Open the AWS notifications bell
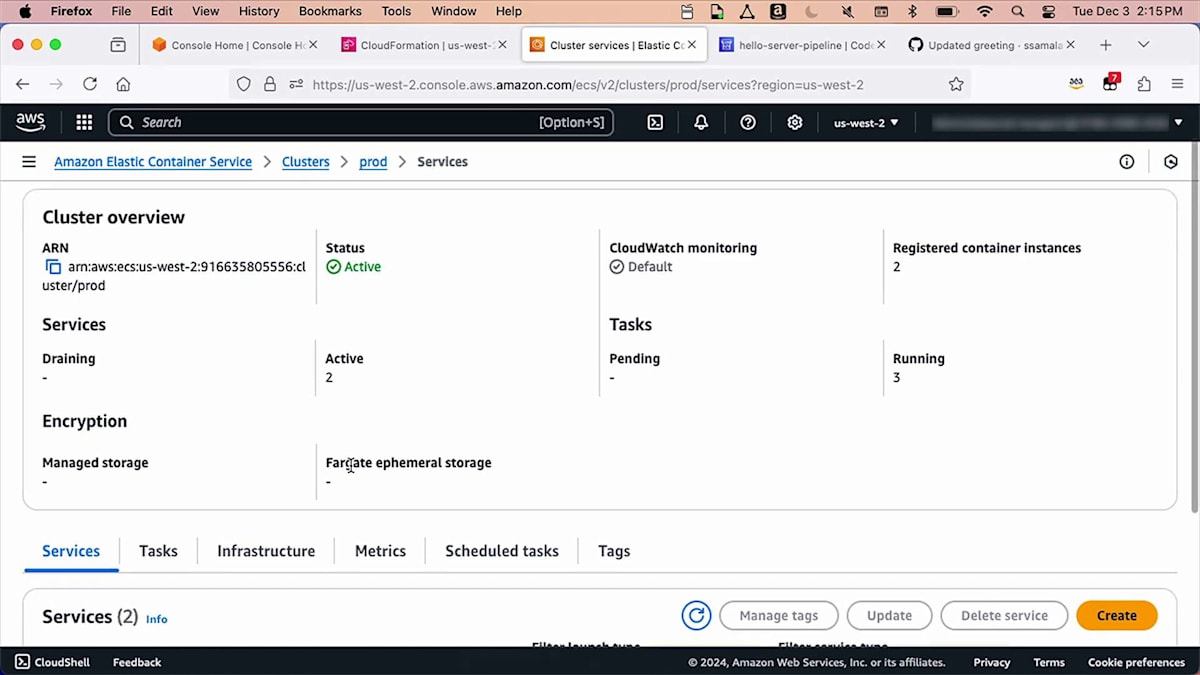Viewport: 1200px width, 675px height. 701,122
